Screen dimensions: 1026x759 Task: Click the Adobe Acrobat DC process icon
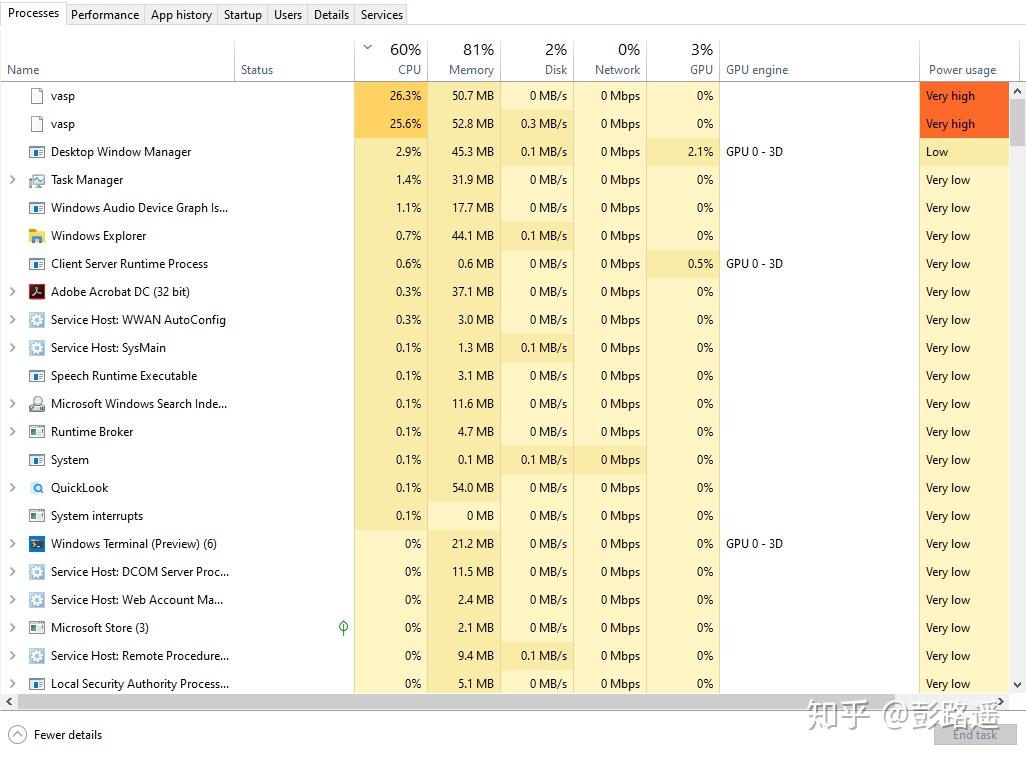point(37,291)
